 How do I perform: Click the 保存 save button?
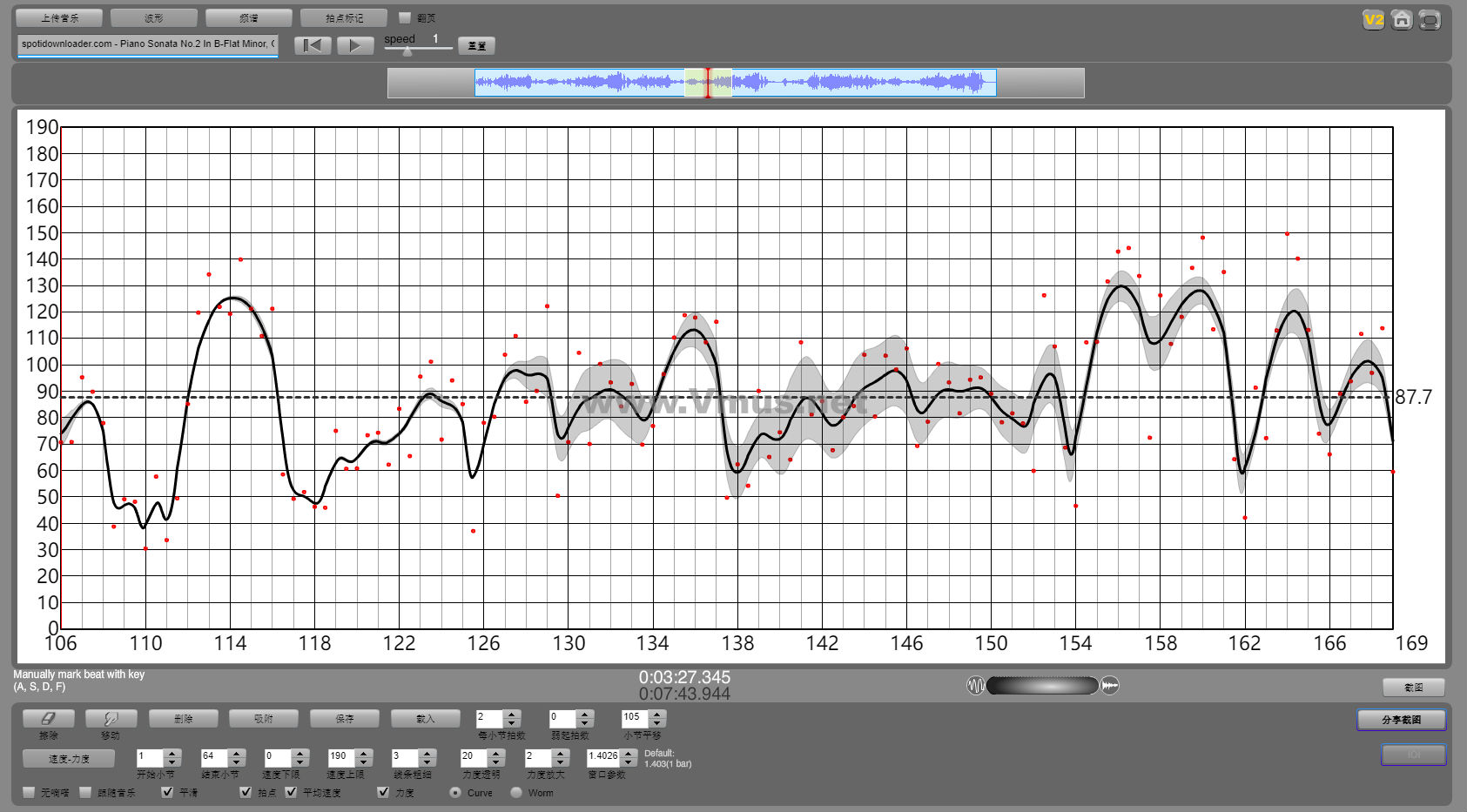tap(345, 719)
